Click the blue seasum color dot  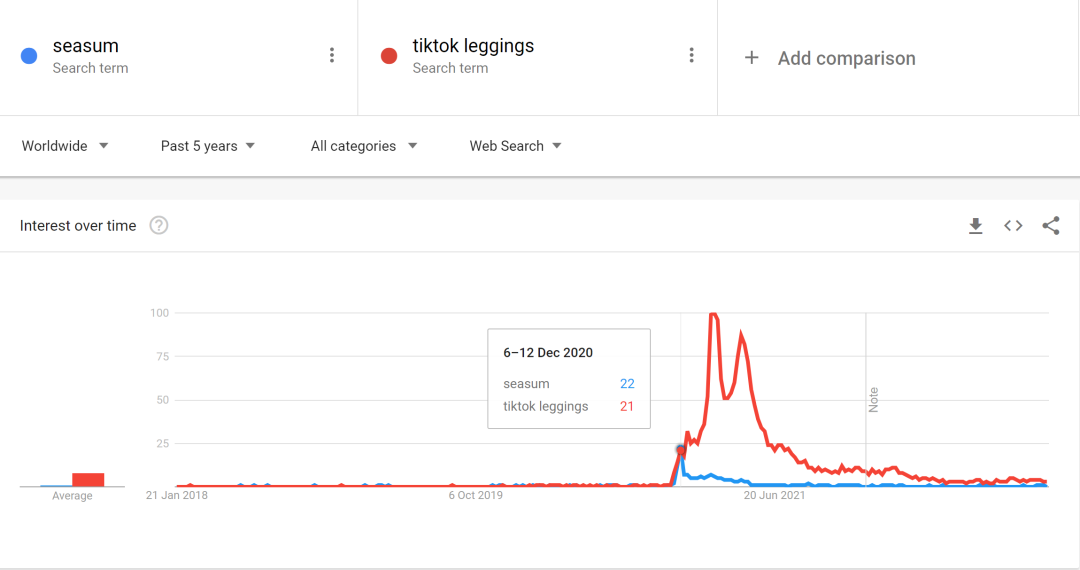click(x=29, y=56)
